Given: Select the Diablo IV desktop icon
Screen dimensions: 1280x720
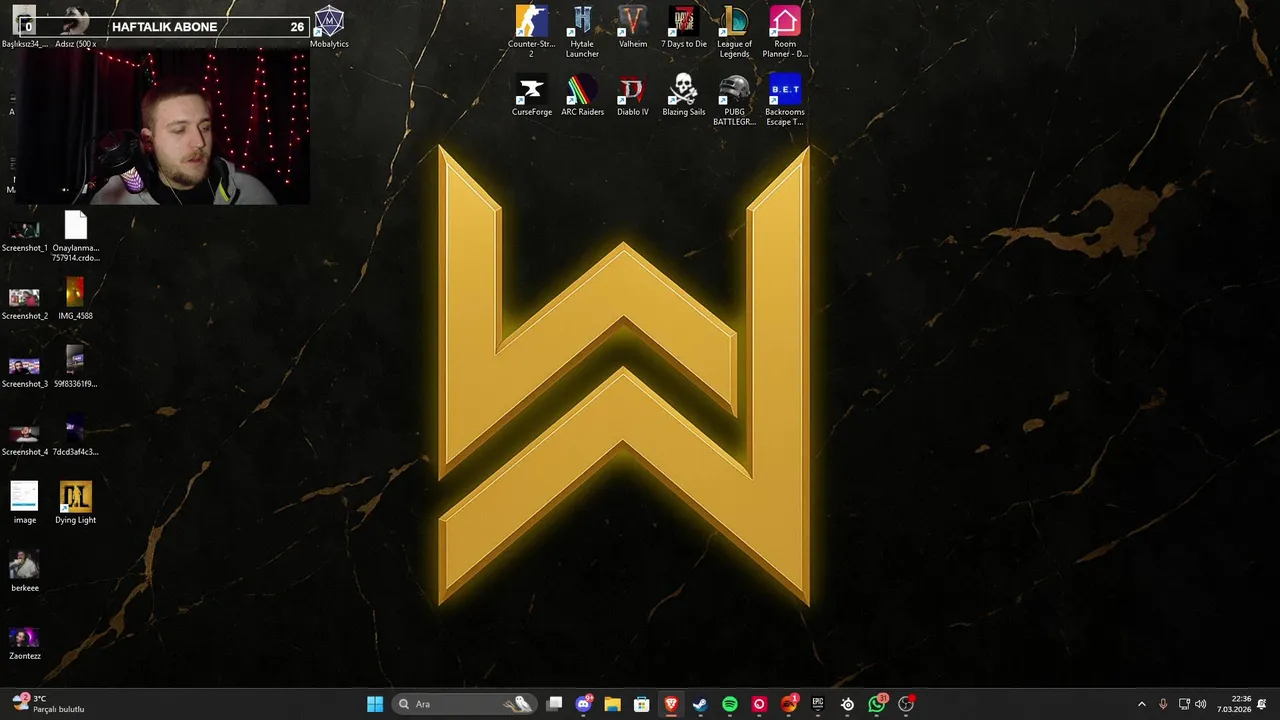Looking at the screenshot, I should [x=632, y=95].
